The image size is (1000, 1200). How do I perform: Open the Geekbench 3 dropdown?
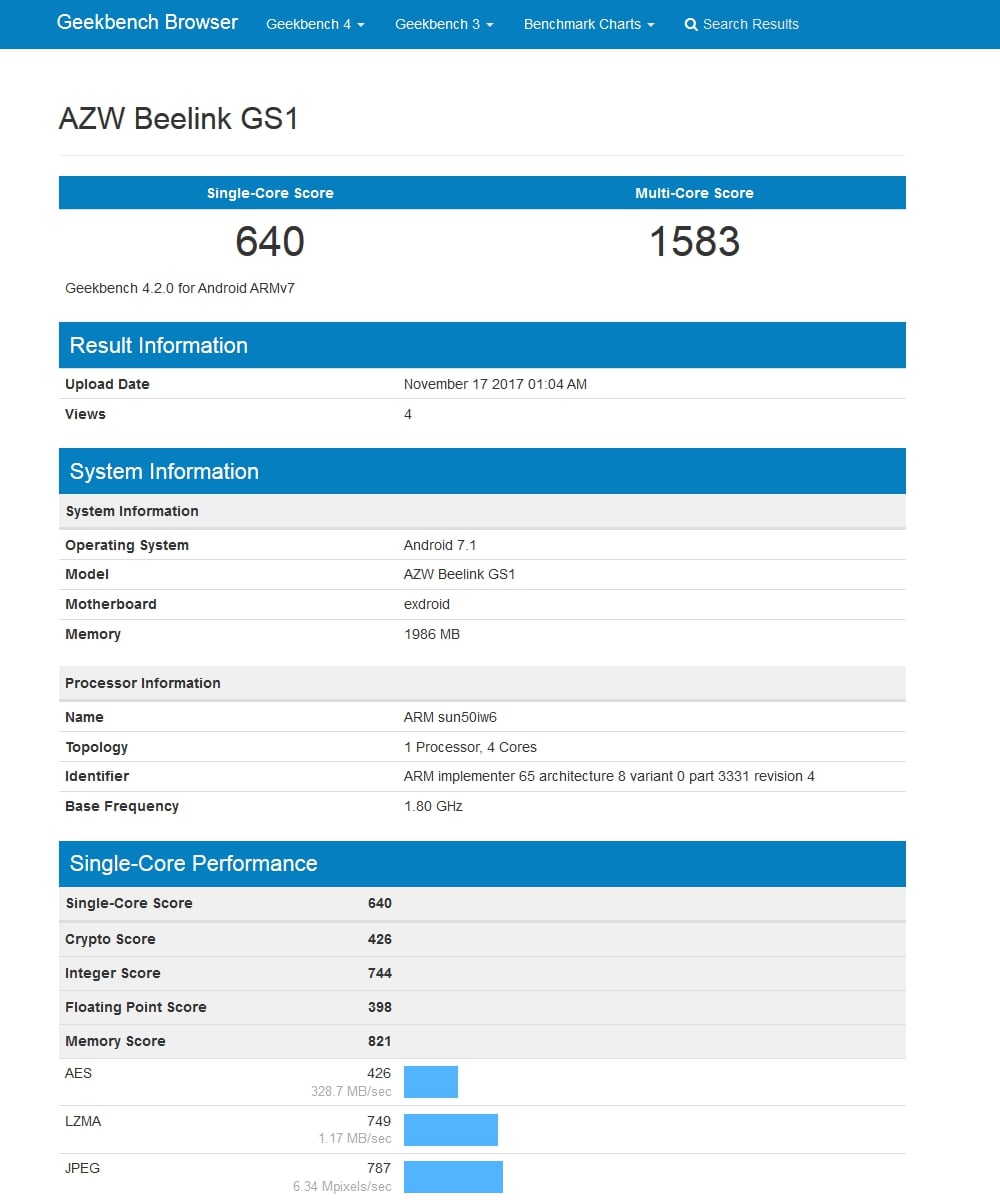(444, 24)
